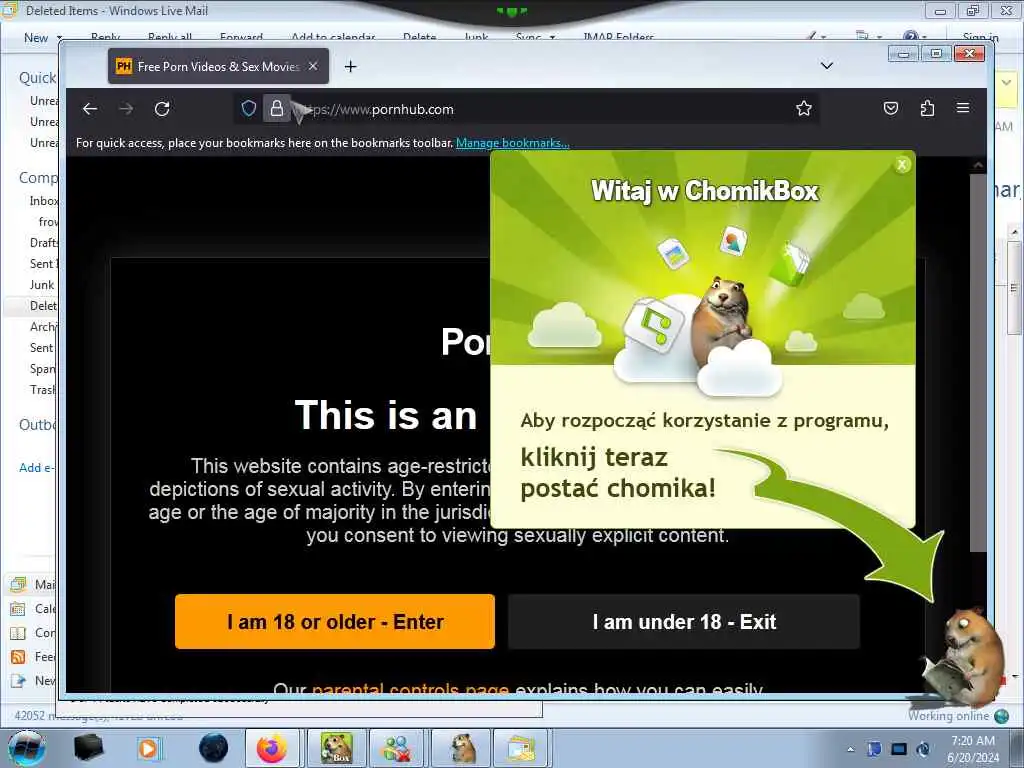Open the volume tray icon

click(923, 749)
